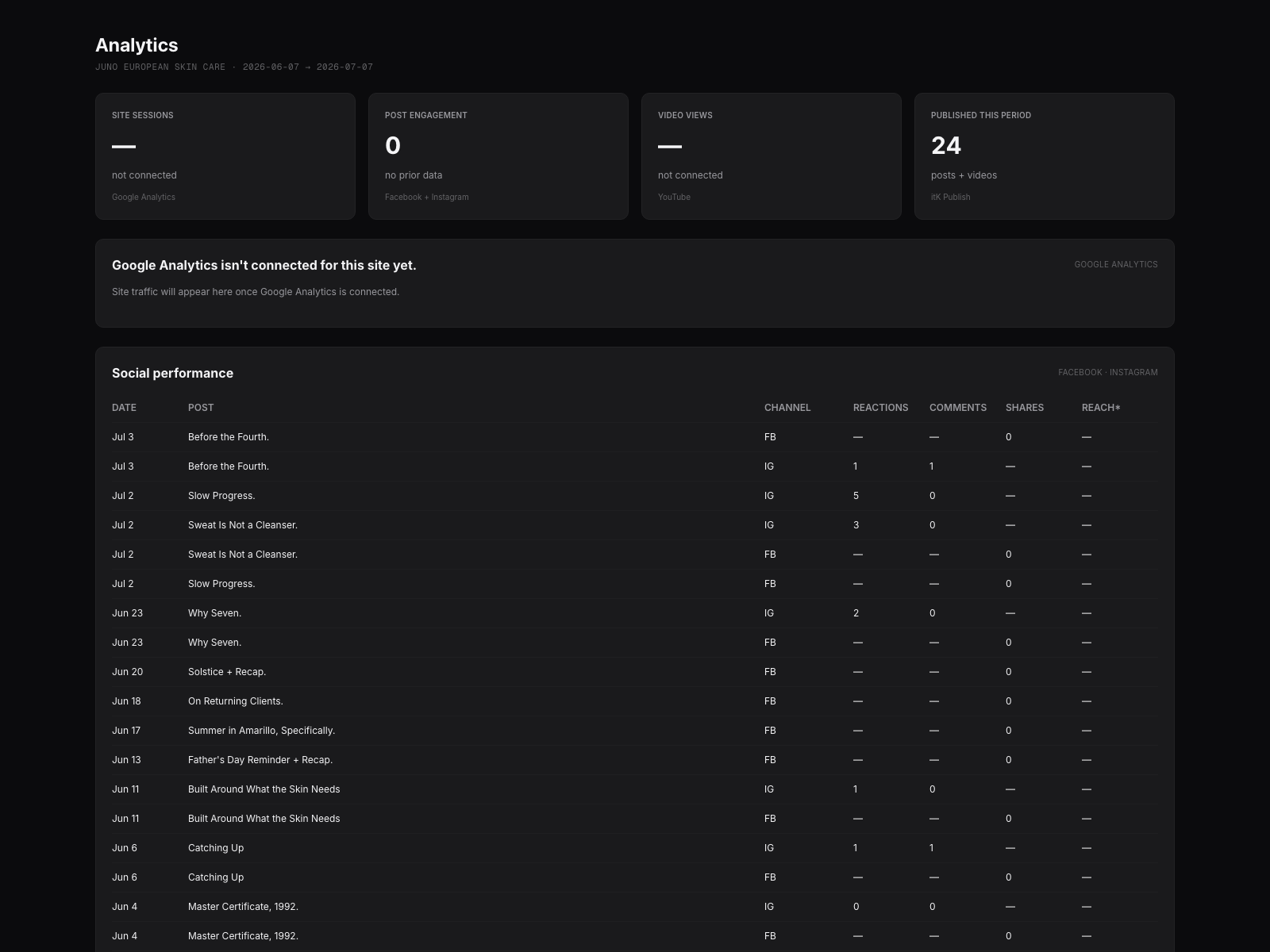The width and height of the screenshot is (1270, 952).
Task: Open 'Built Around What the Skin Needs' IG post
Action: click(264, 789)
